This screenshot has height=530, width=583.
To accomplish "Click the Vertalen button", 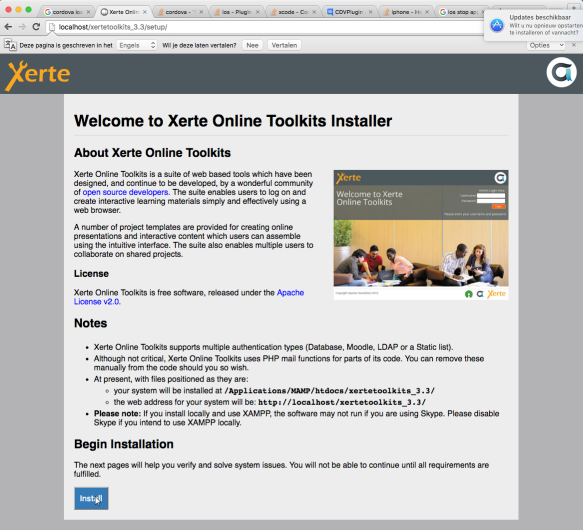I will pos(284,45).
